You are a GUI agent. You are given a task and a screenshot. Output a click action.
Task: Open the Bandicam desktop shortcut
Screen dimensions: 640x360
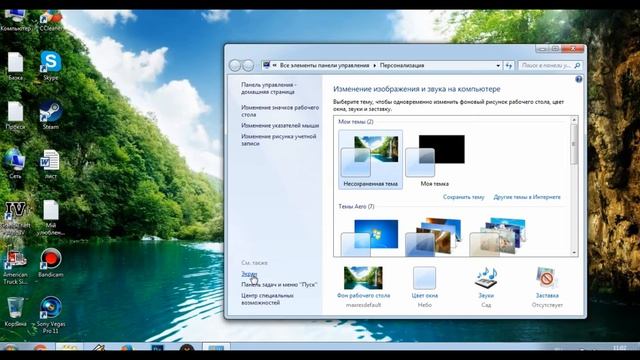point(51,263)
